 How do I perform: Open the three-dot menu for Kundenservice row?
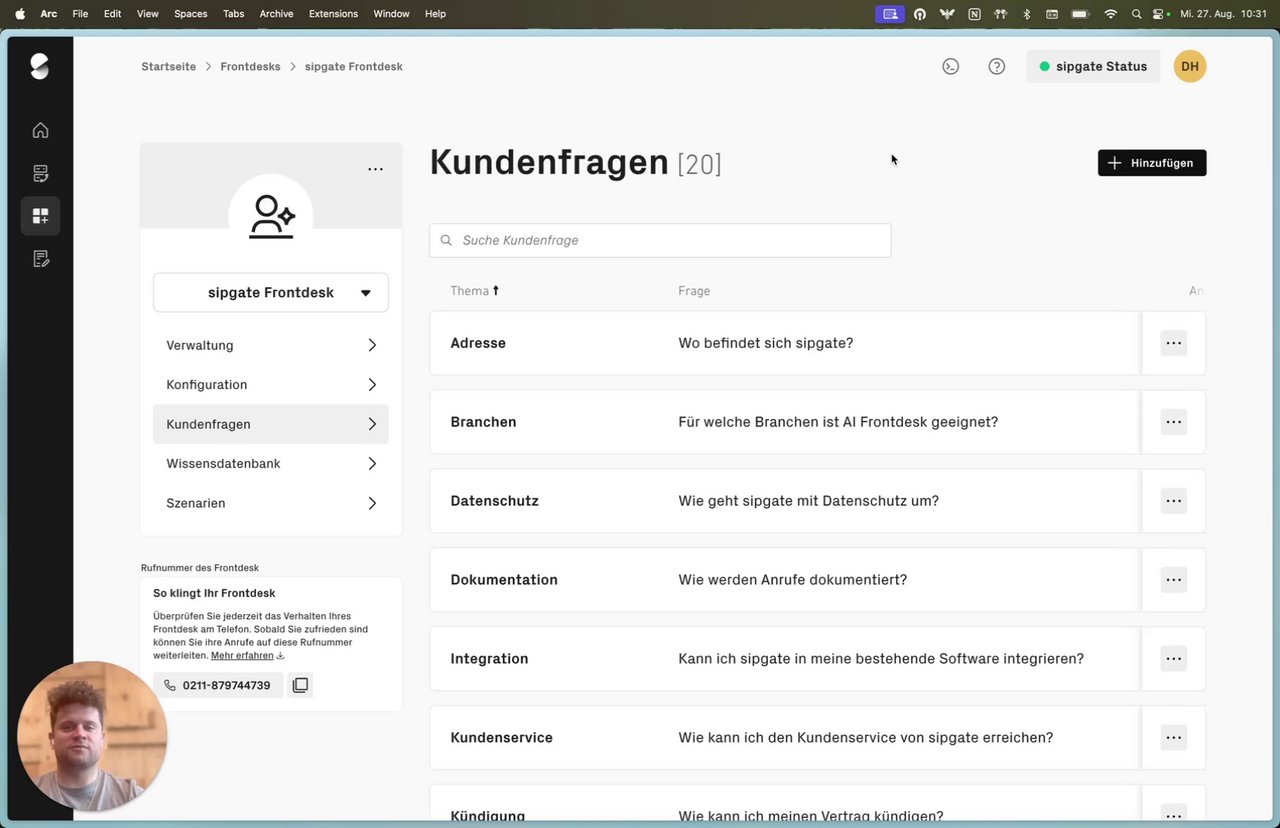[1174, 738]
